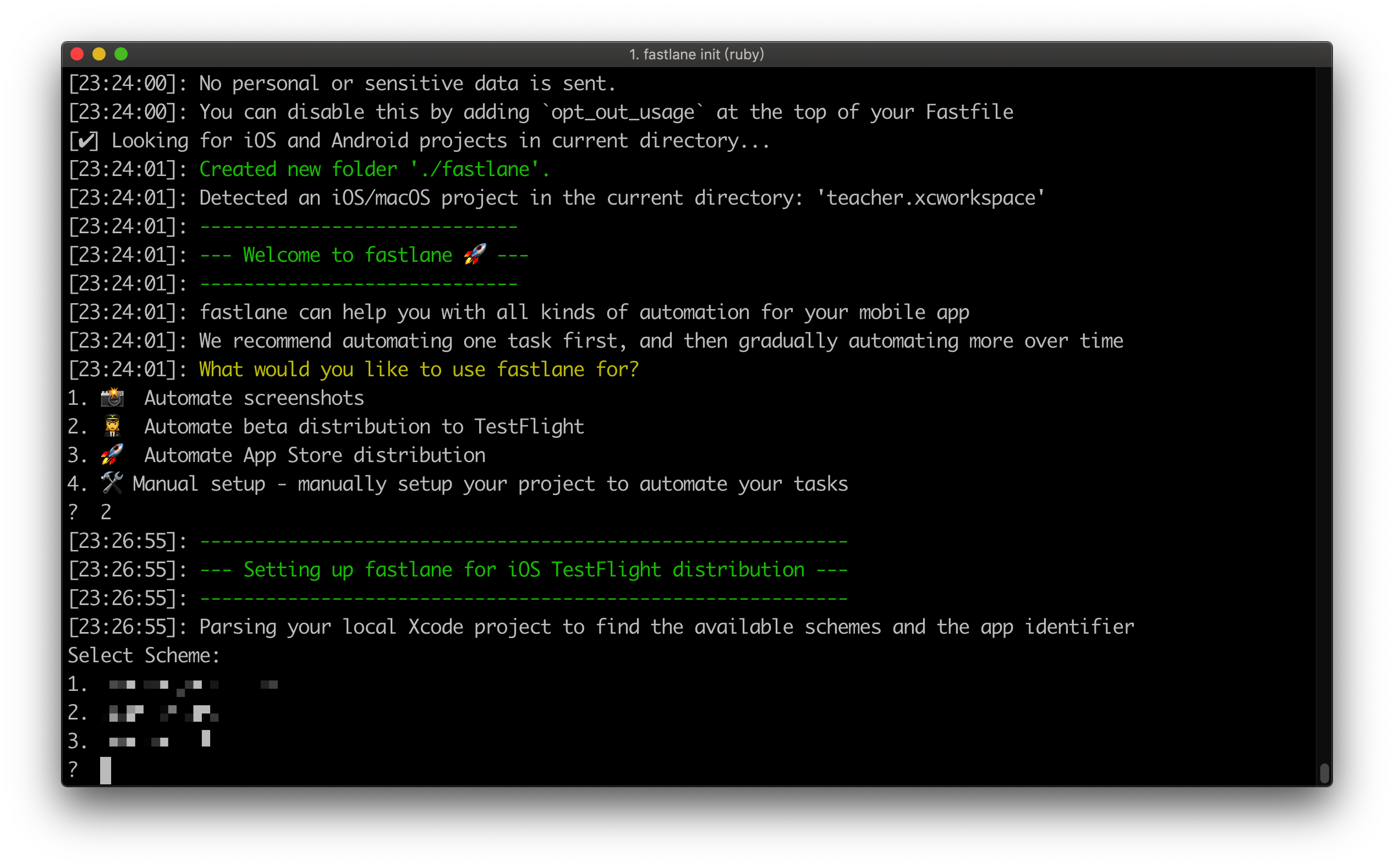The height and width of the screenshot is (868, 1394).
Task: Click the camera emoji for screenshots option
Action: 112,397
